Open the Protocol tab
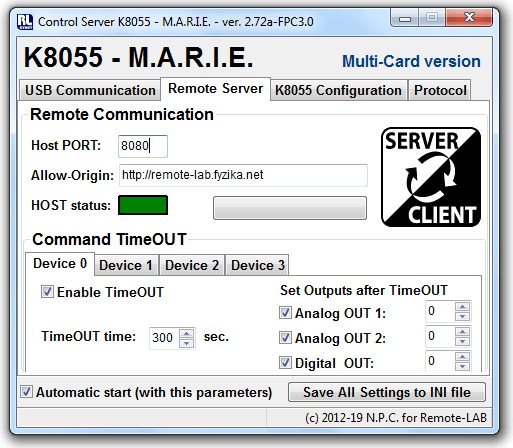 click(440, 90)
